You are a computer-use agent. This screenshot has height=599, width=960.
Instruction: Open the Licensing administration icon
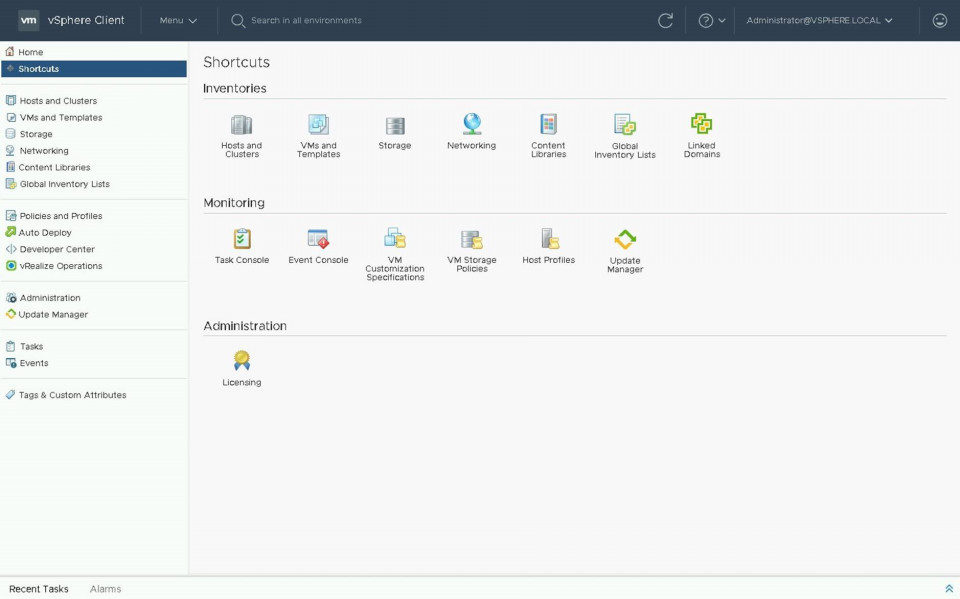(242, 361)
